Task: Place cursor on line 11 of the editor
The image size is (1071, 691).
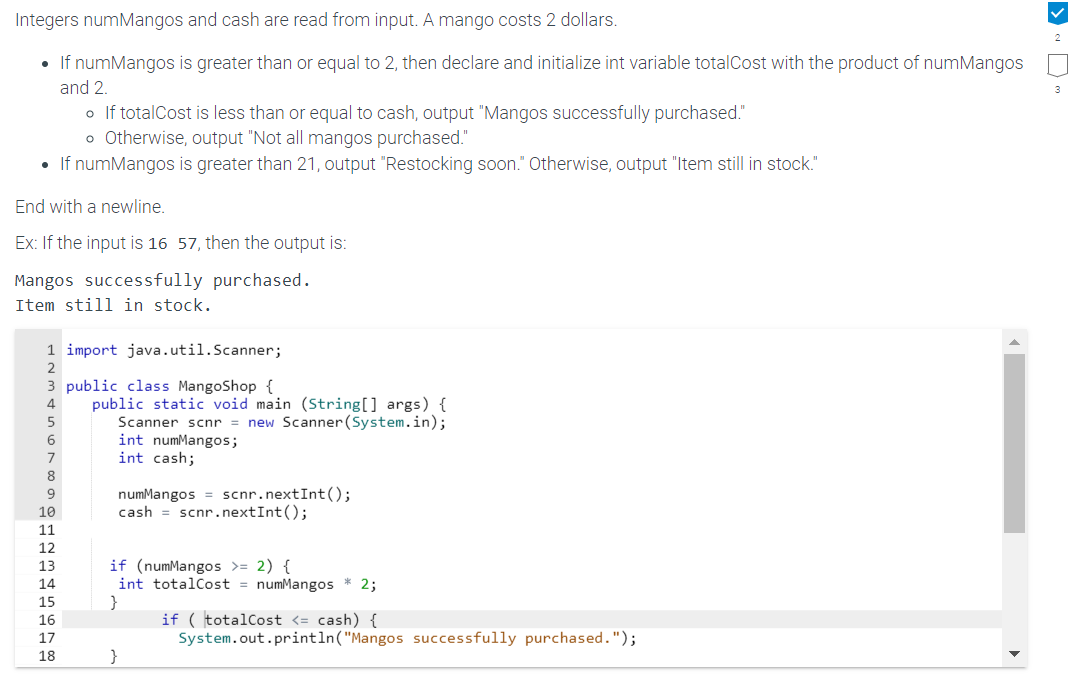Action: click(x=532, y=530)
